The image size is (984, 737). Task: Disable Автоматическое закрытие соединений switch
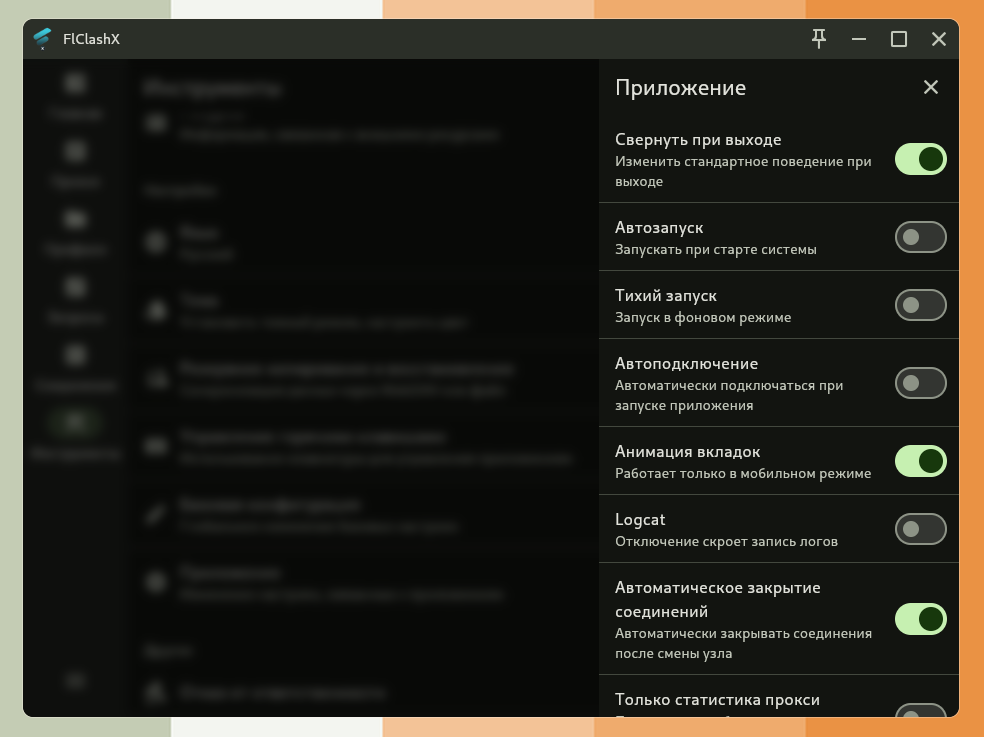coord(920,619)
